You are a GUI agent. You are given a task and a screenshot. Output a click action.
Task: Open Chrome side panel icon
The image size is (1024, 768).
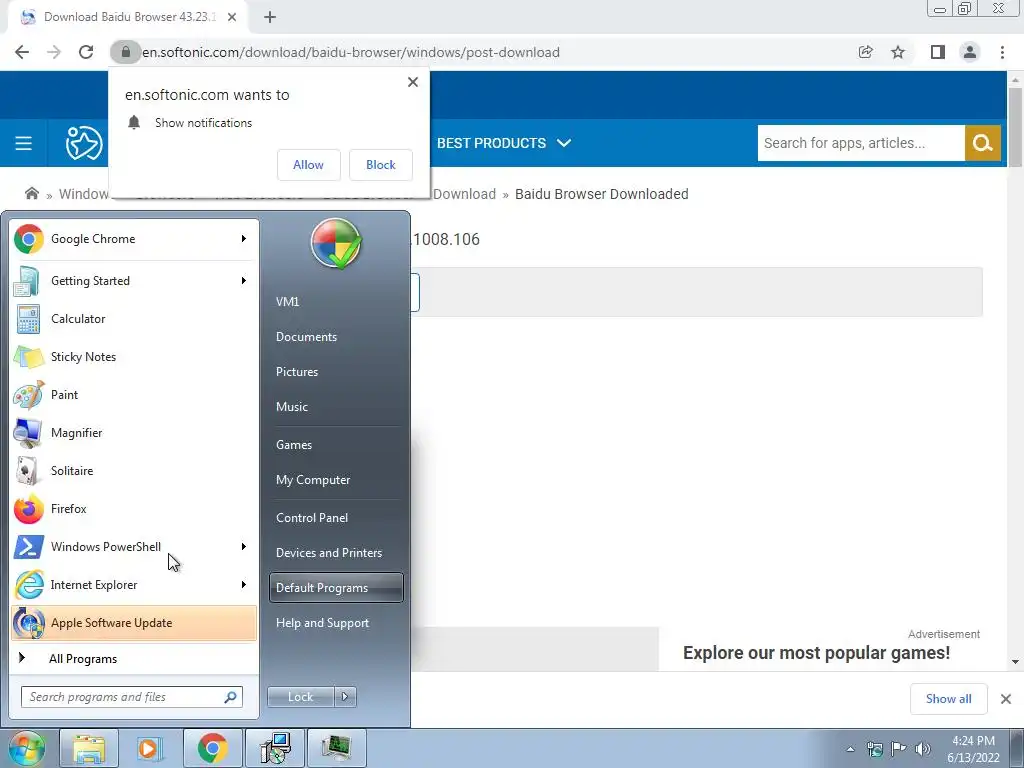coord(938,52)
